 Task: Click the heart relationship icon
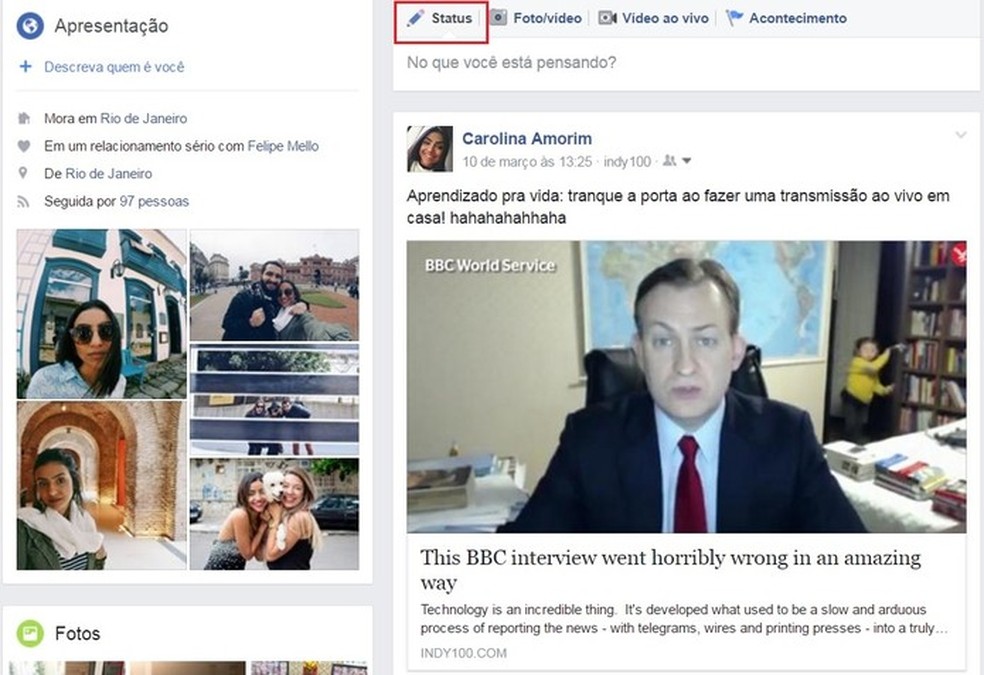24,146
